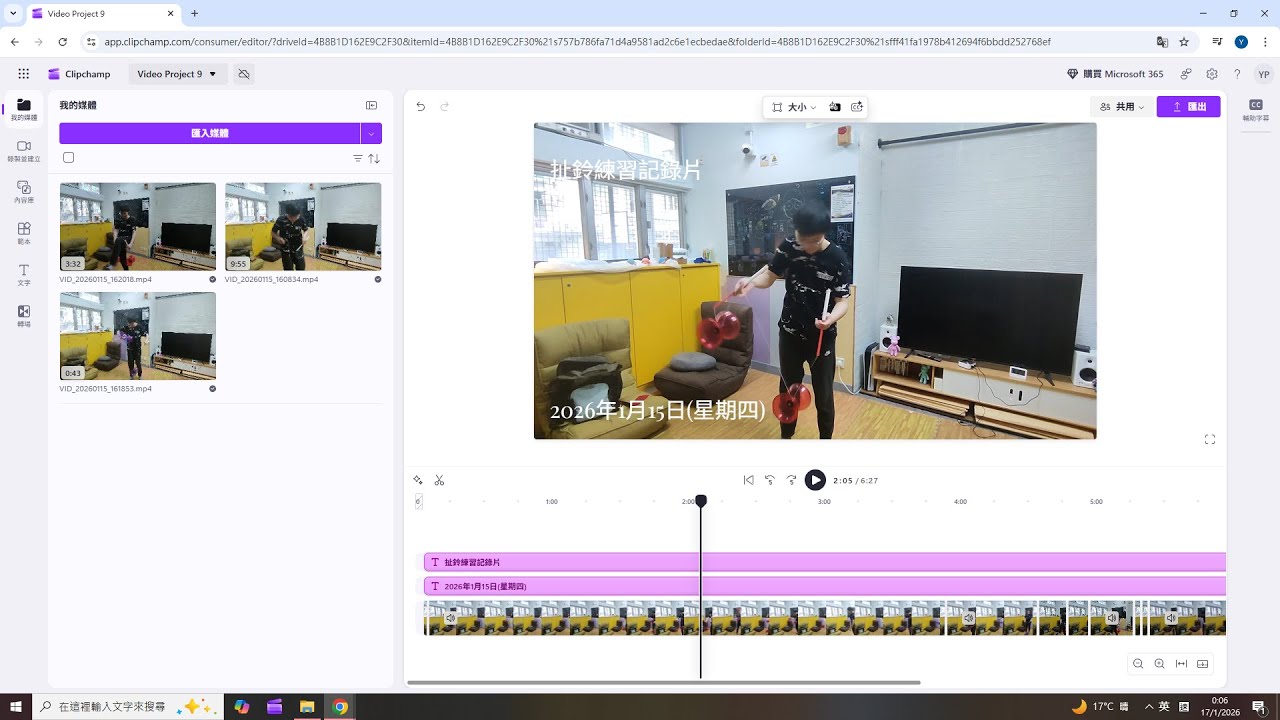The height and width of the screenshot is (720, 1280).
Task: Tick the select-all media checkbox
Action: coord(68,158)
